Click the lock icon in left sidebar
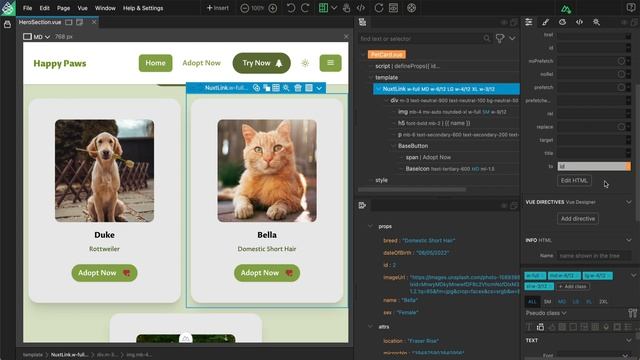Screen dimensions: 640x360 7,24
